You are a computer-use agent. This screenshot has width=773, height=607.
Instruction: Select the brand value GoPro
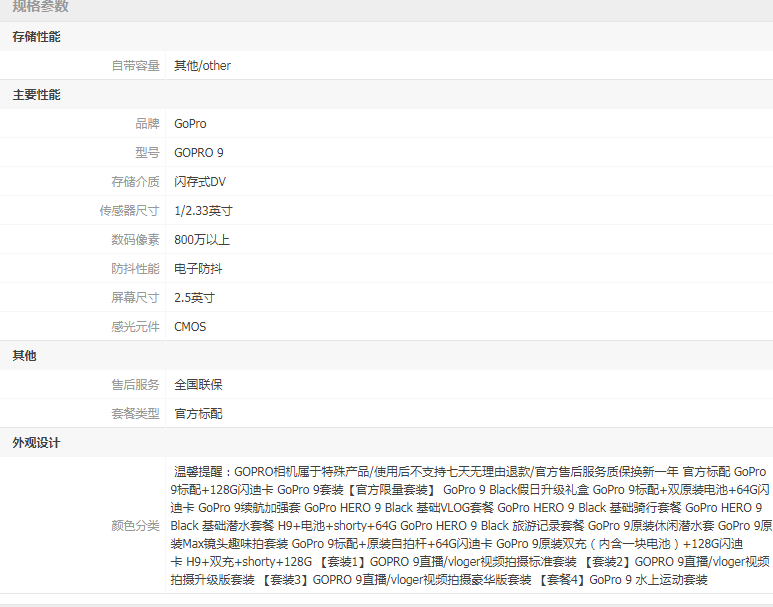point(190,124)
